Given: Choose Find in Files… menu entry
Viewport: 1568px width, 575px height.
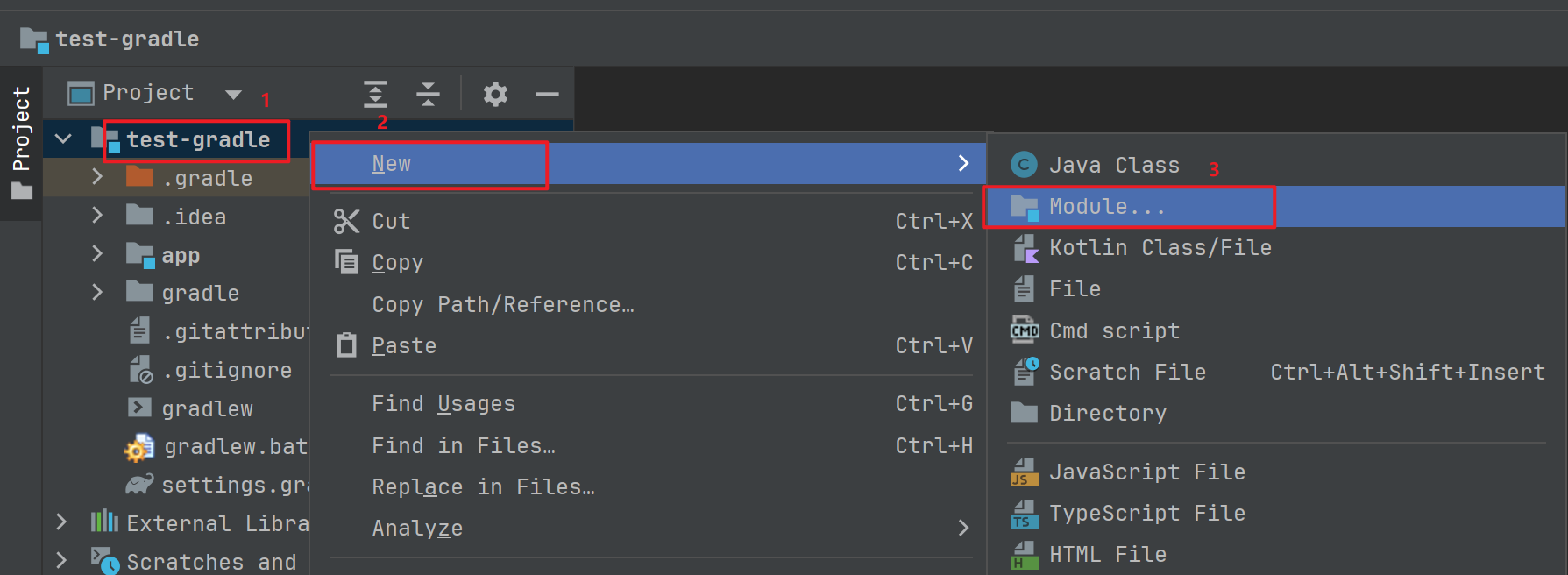Looking at the screenshot, I should [464, 445].
